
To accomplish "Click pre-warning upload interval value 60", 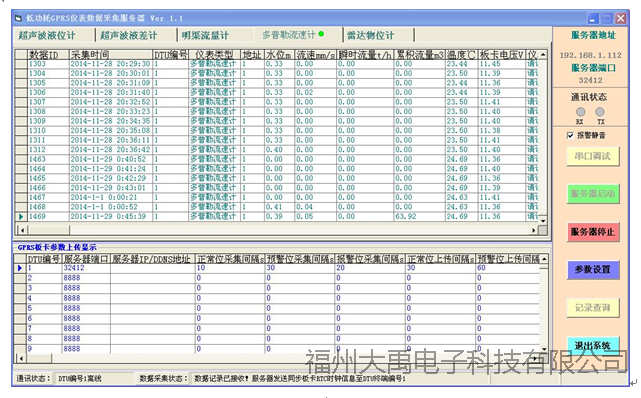I will 507,268.
